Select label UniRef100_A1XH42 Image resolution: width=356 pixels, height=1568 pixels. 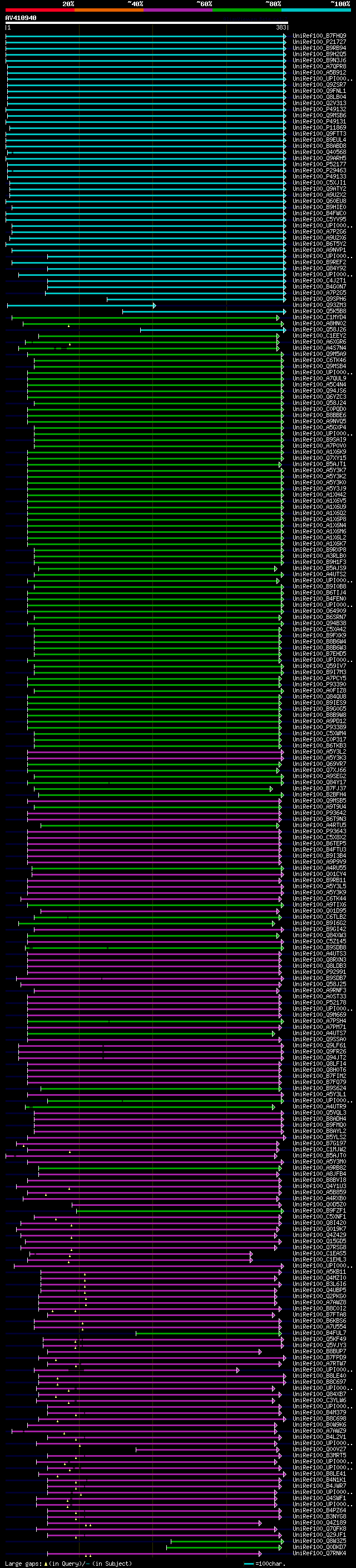point(319,495)
